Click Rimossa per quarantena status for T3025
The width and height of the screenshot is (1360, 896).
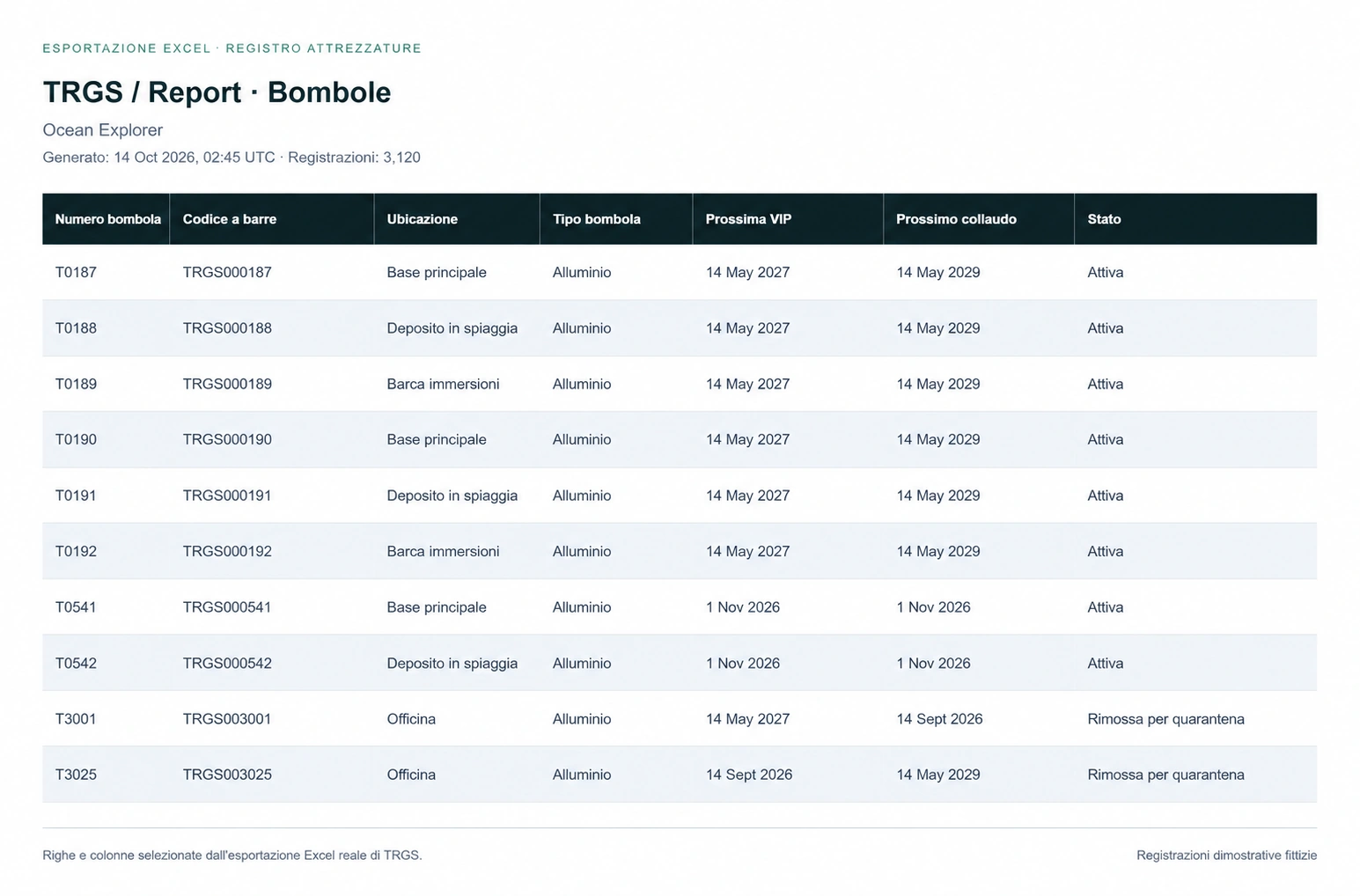point(1165,775)
